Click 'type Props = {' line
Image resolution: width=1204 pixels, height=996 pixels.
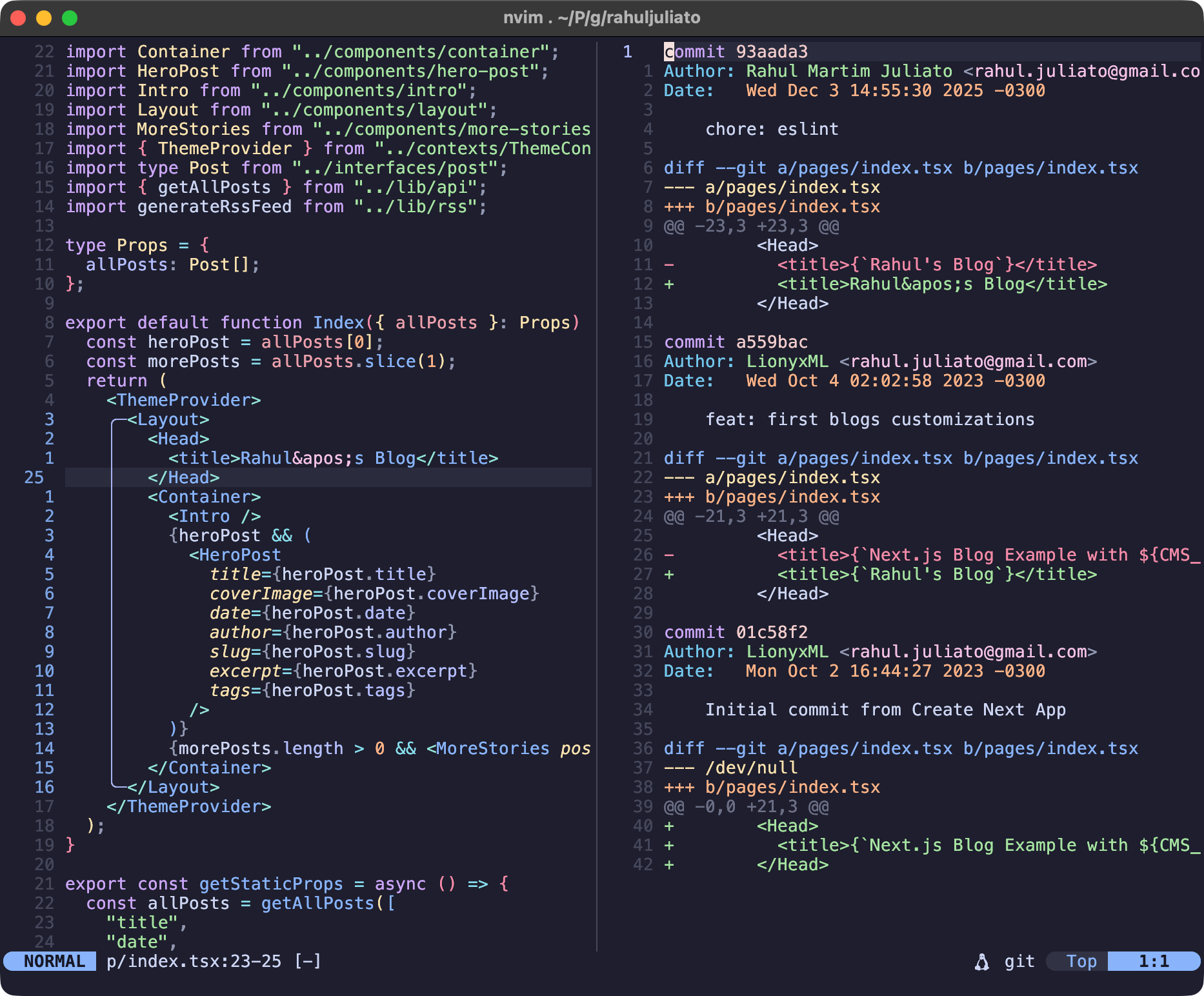[x=137, y=245]
